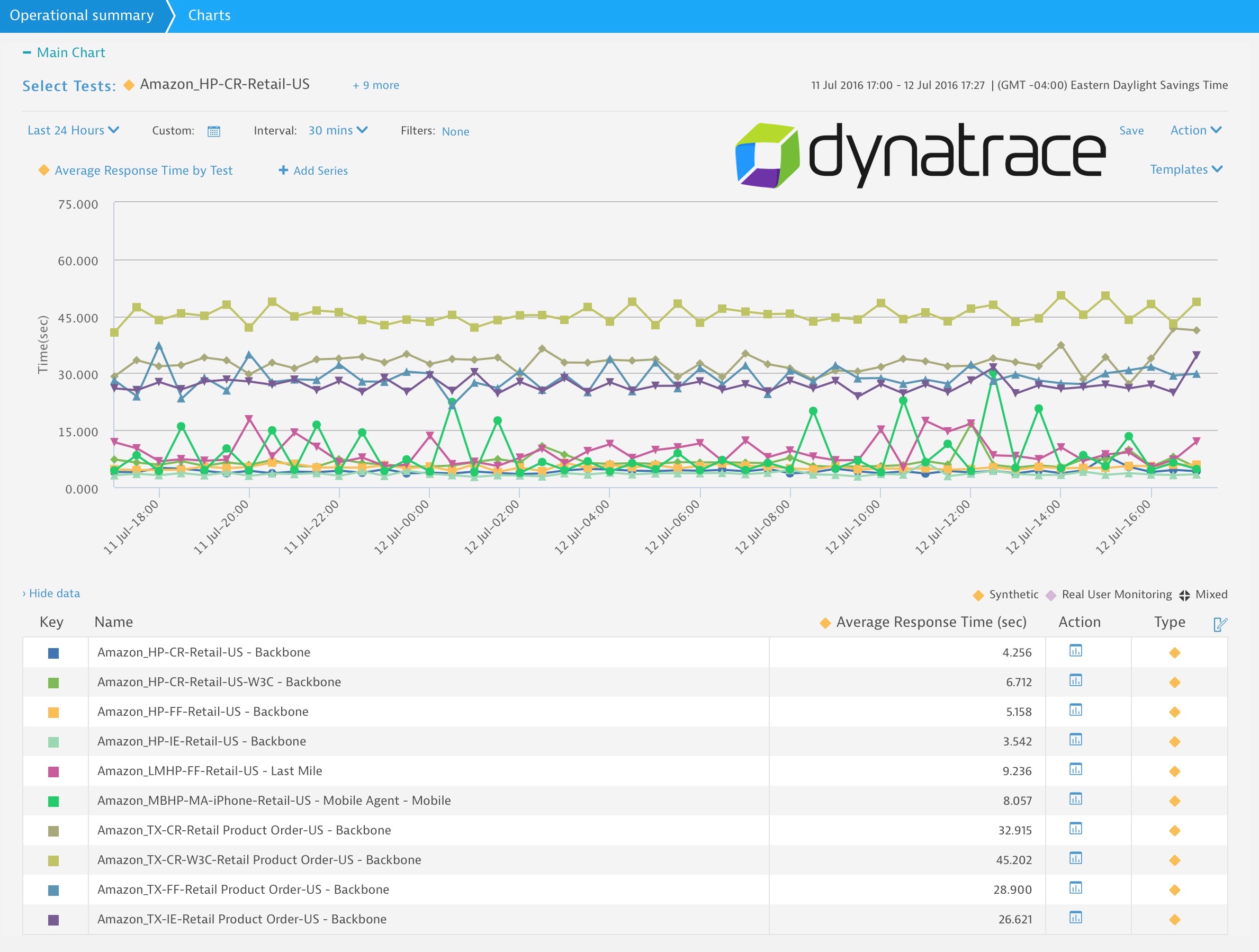Screen dimensions: 1259x952
Task: Click Hide data to collapse table
Action: tap(51, 594)
